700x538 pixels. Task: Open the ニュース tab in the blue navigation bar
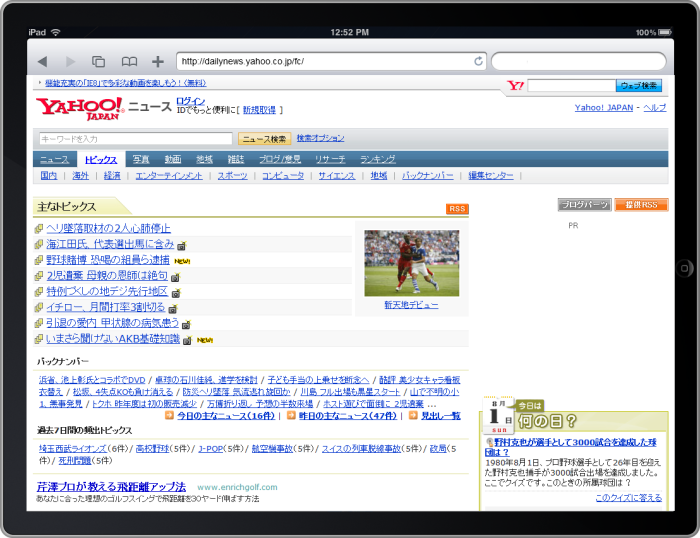(x=54, y=159)
